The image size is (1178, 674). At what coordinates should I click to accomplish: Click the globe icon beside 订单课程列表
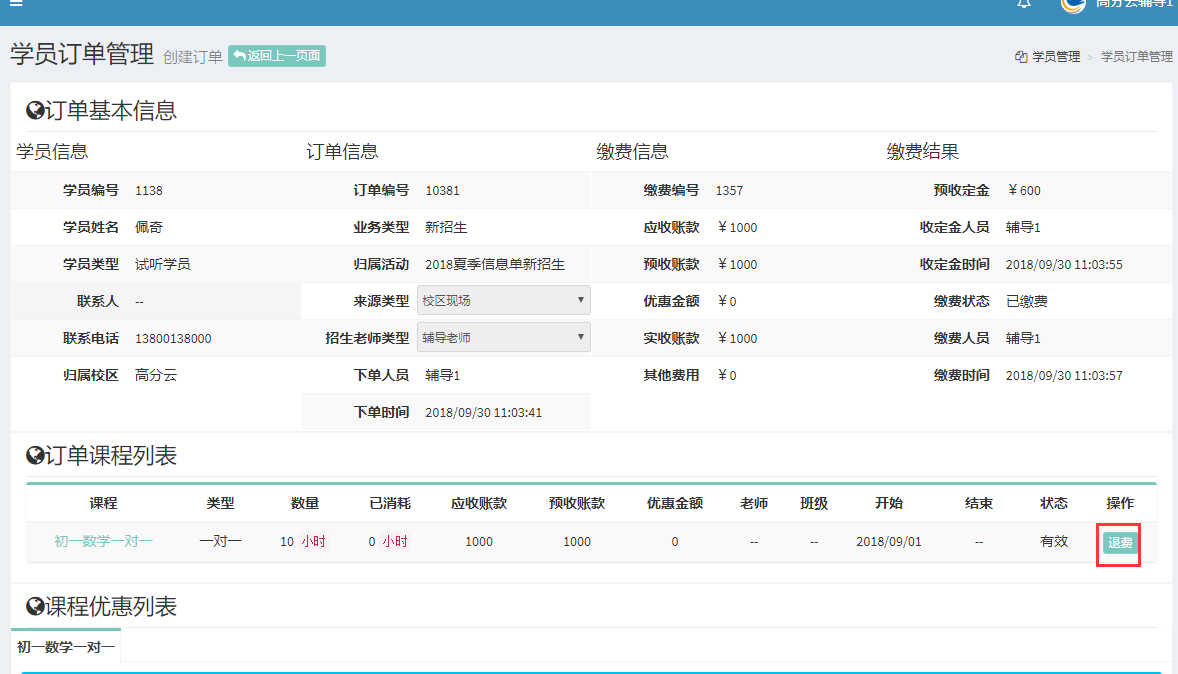point(35,457)
